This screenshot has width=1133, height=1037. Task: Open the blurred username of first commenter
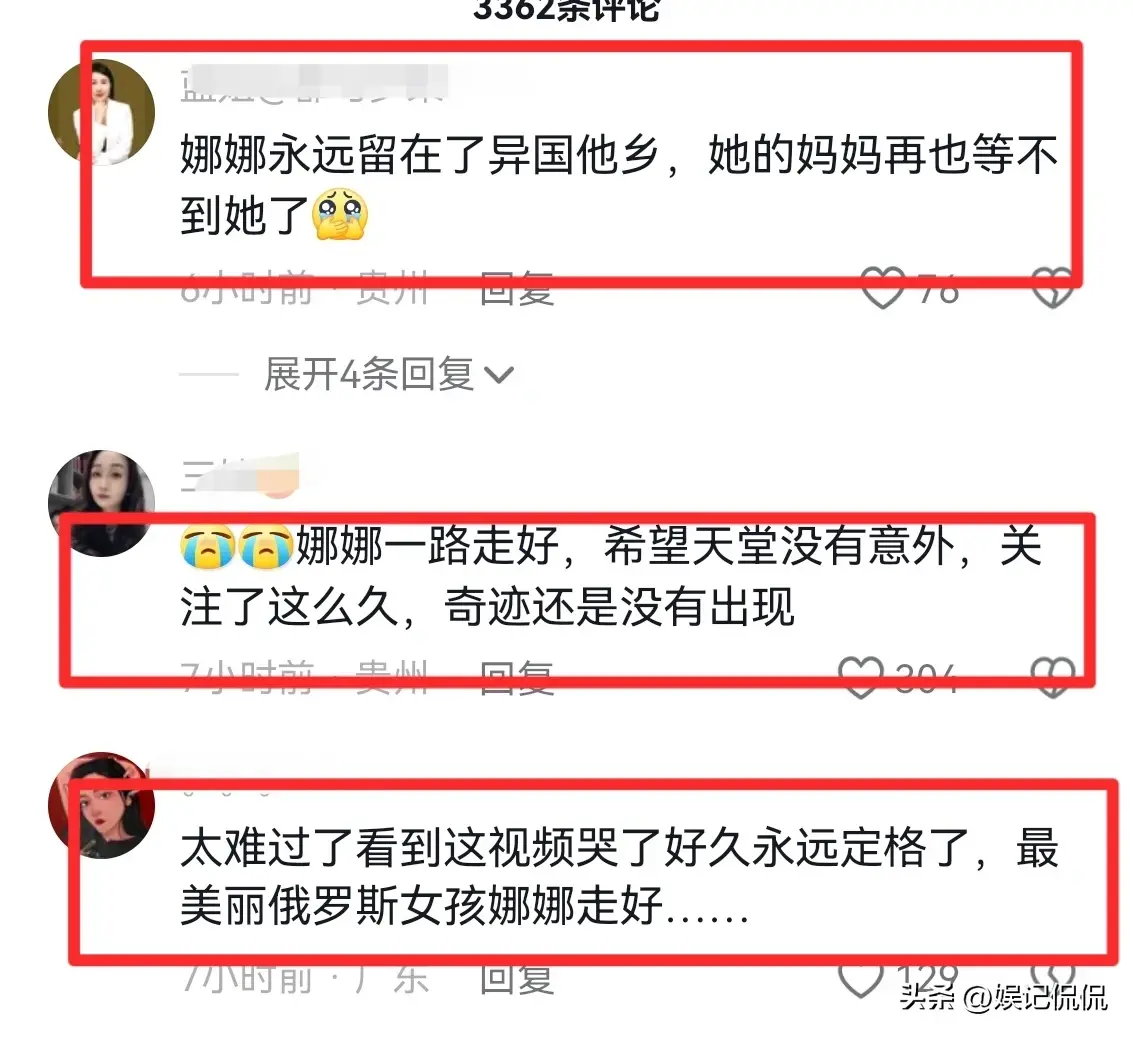coord(314,83)
